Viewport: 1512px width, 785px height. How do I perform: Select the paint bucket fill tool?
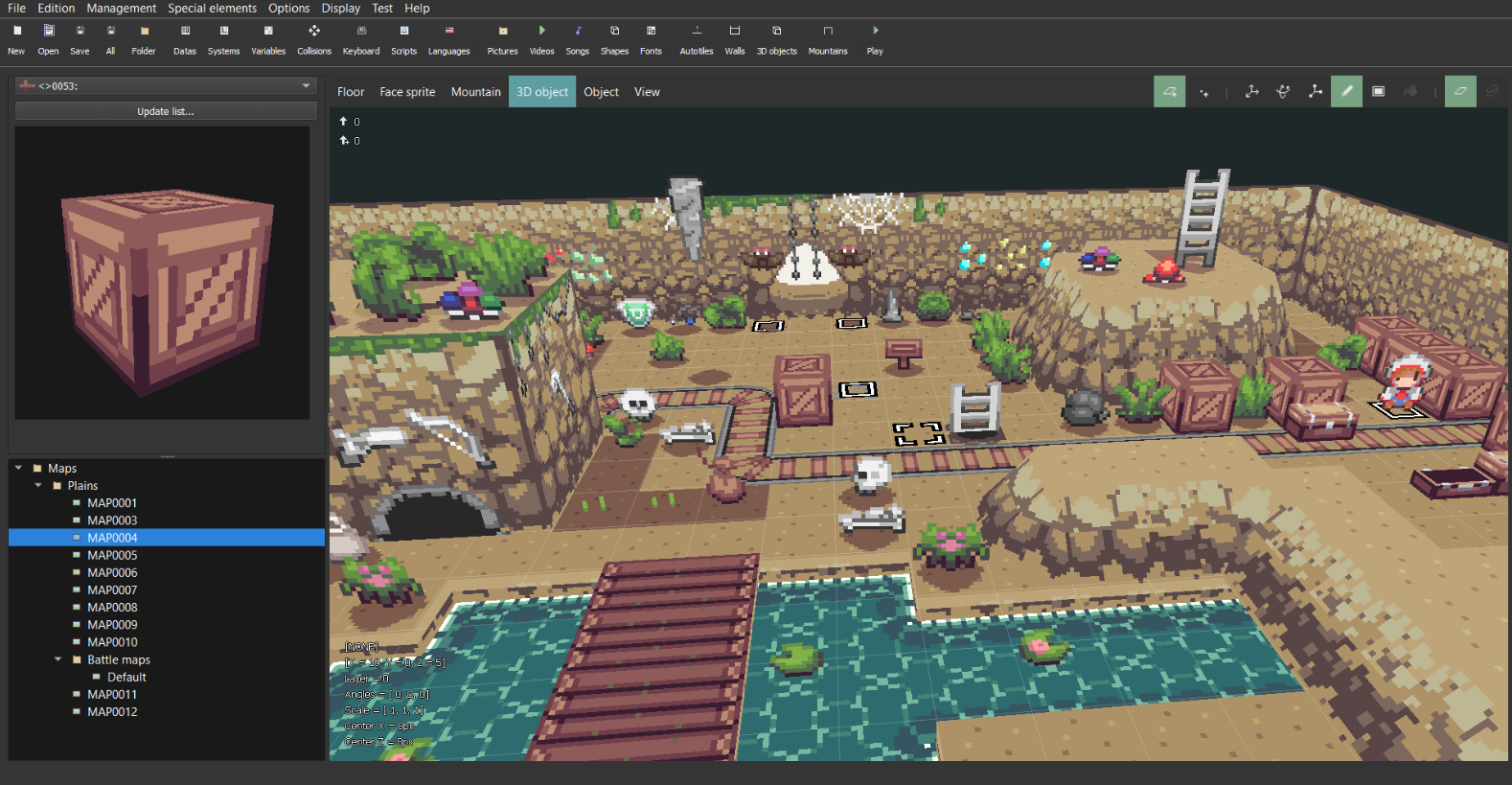[x=1409, y=91]
